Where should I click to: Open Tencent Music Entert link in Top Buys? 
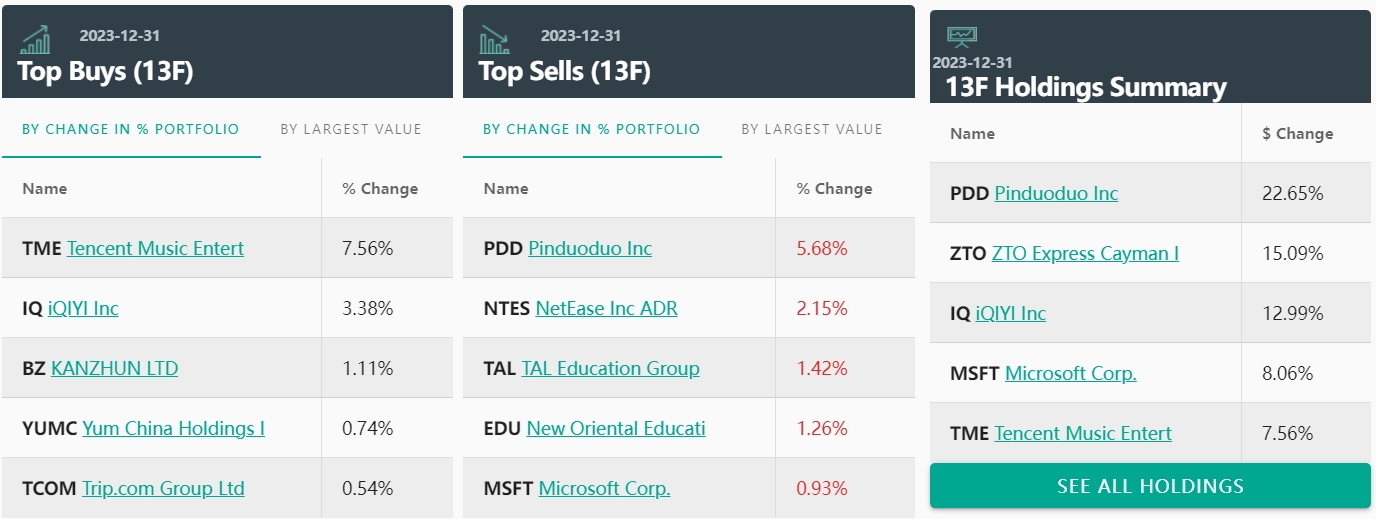coord(155,248)
